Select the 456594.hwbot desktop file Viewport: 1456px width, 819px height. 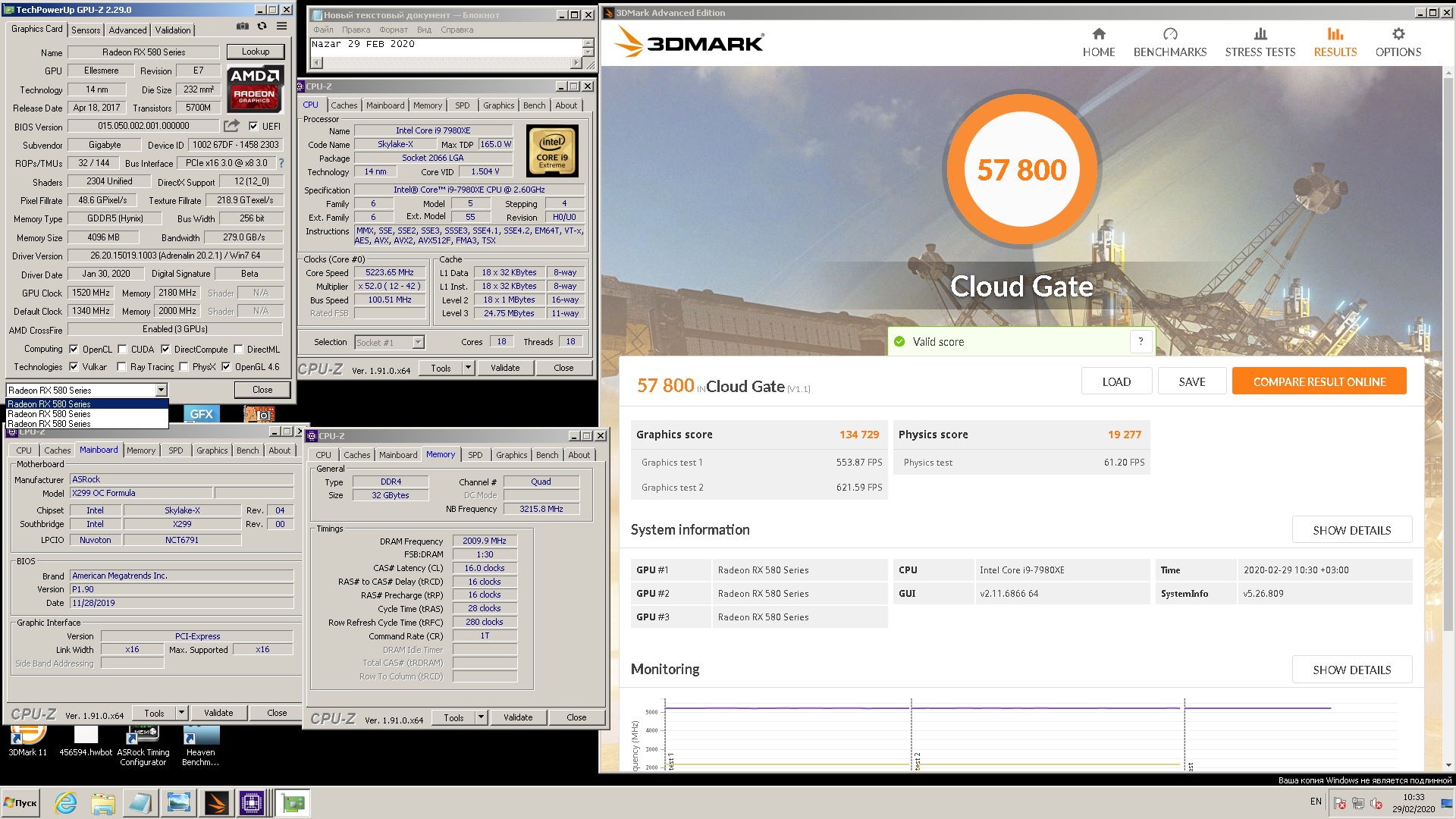[86, 742]
